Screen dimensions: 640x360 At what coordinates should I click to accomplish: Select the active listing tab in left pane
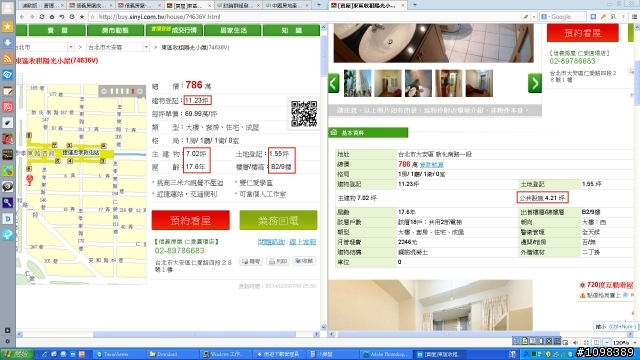pos(189,5)
